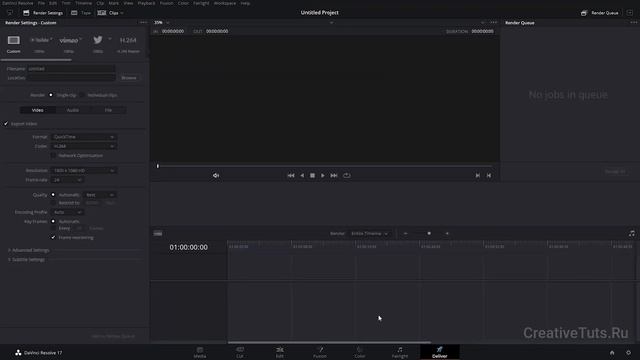Viewport: 640px width, 360px height.
Task: Open the Frame rate dropdown
Action: coord(67,180)
